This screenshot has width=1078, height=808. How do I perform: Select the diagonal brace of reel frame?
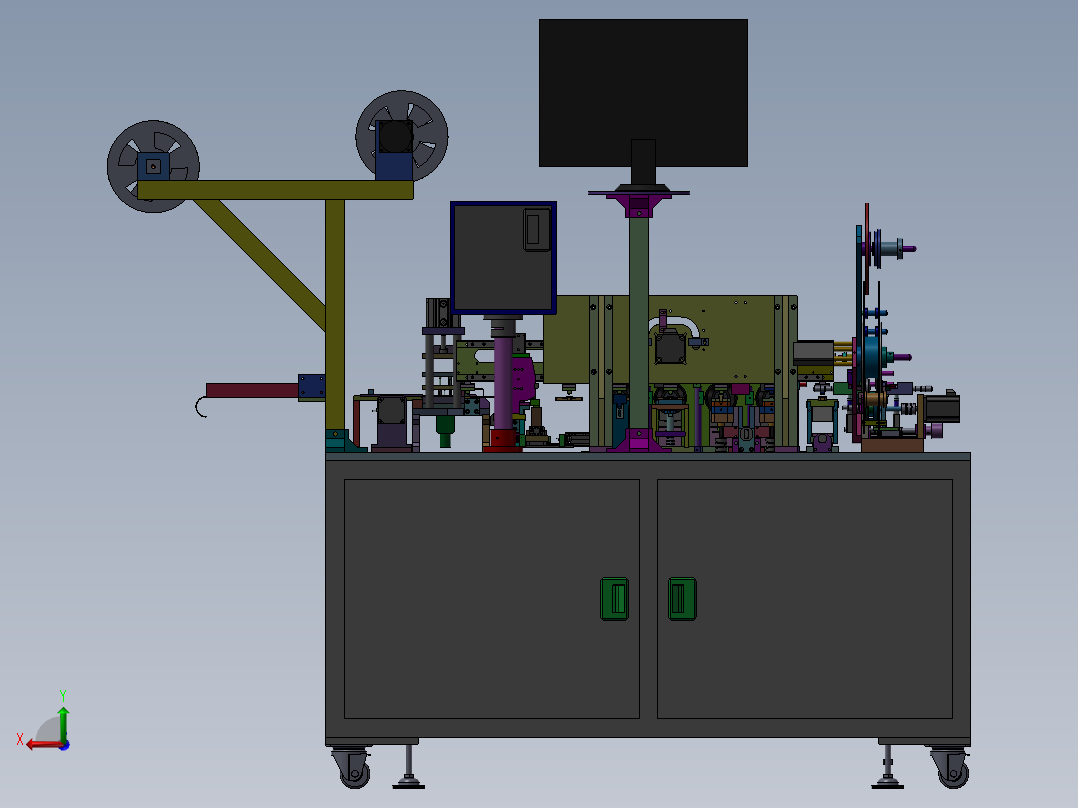tap(259, 263)
